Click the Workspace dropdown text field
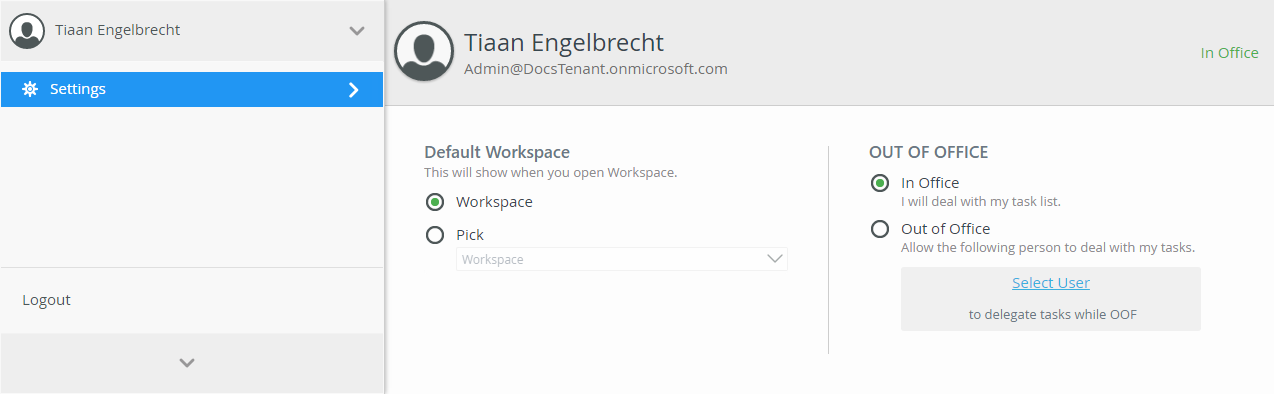The image size is (1274, 394). pyautogui.click(x=622, y=259)
